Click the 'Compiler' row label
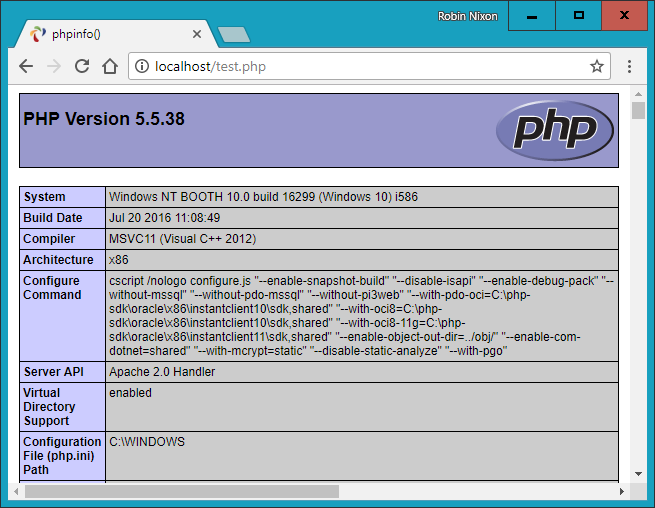The height and width of the screenshot is (508, 655). coord(49,239)
